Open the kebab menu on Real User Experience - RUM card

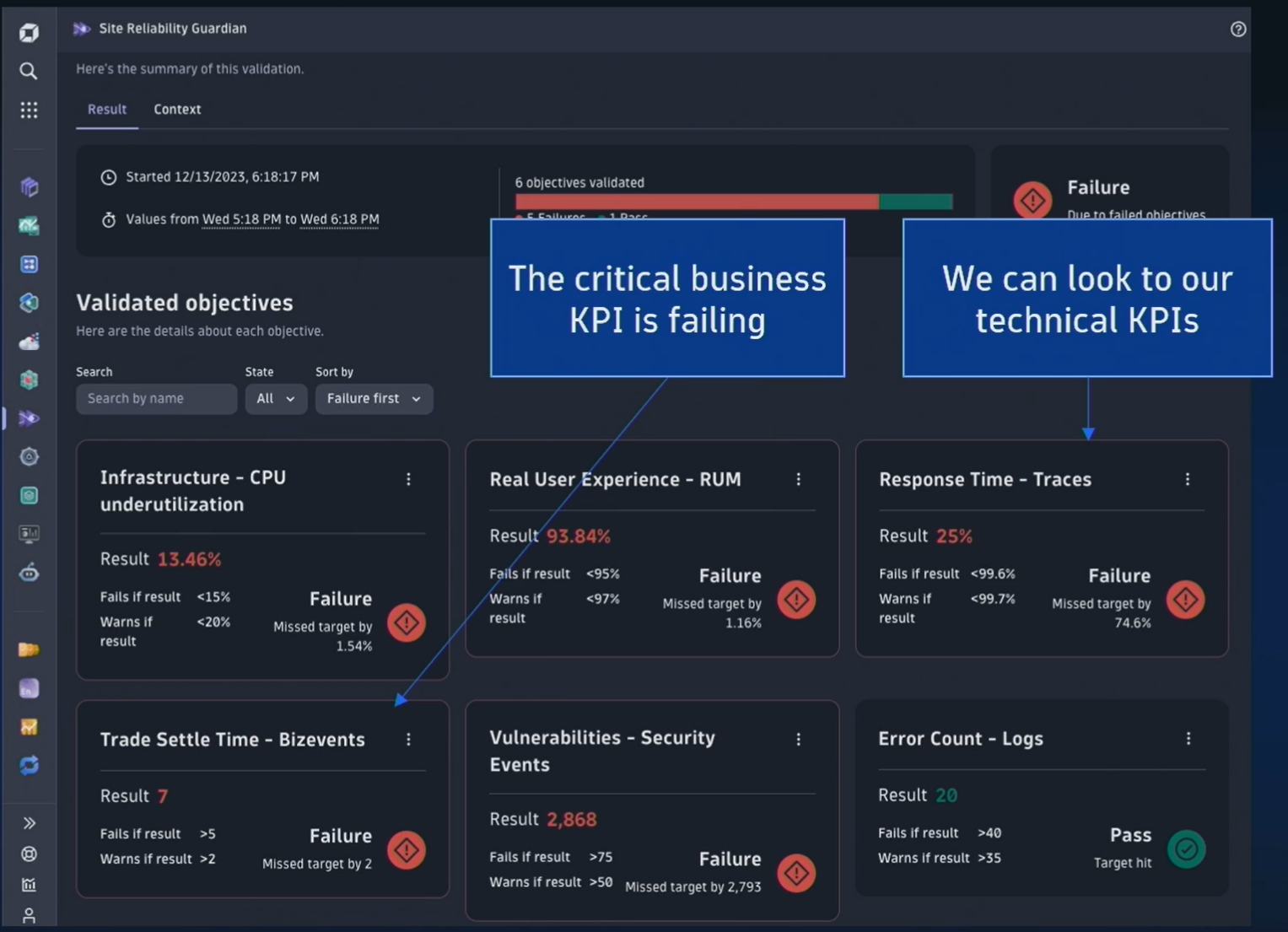pyautogui.click(x=798, y=479)
